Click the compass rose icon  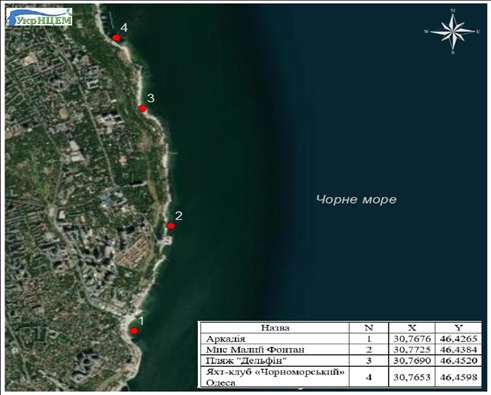point(453,32)
